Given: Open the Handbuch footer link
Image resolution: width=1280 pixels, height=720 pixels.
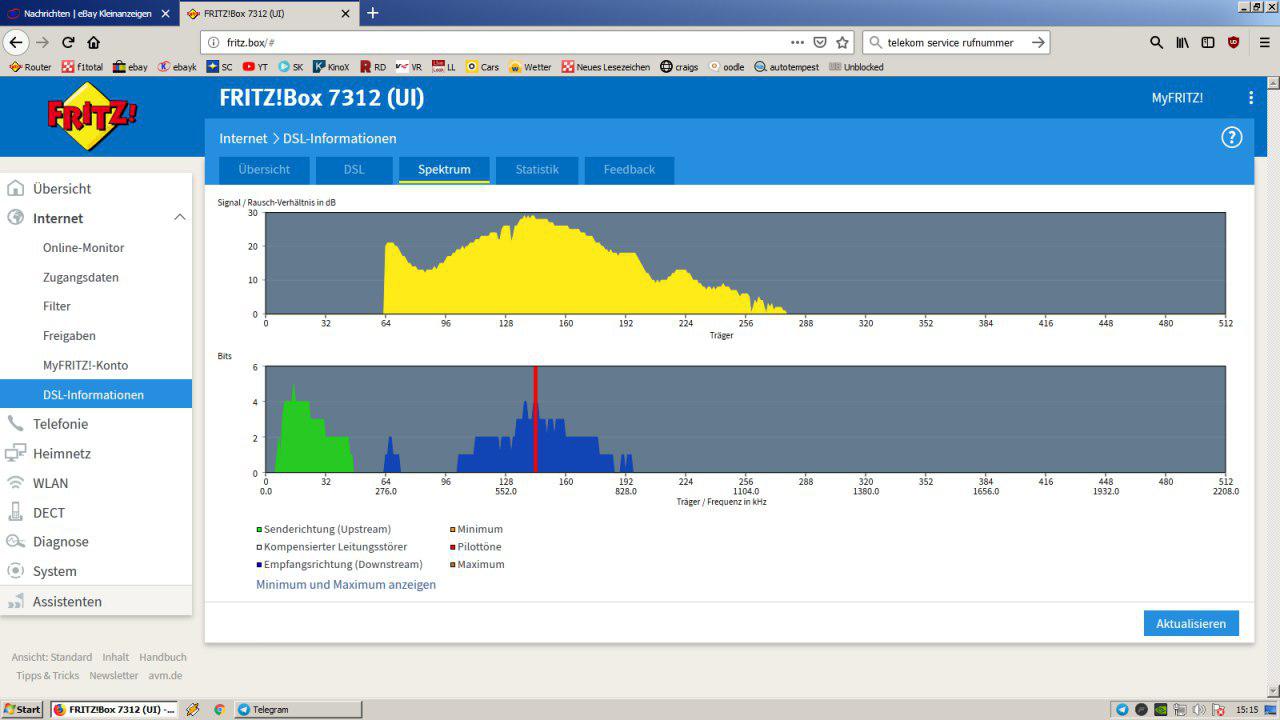Looking at the screenshot, I should (x=163, y=657).
